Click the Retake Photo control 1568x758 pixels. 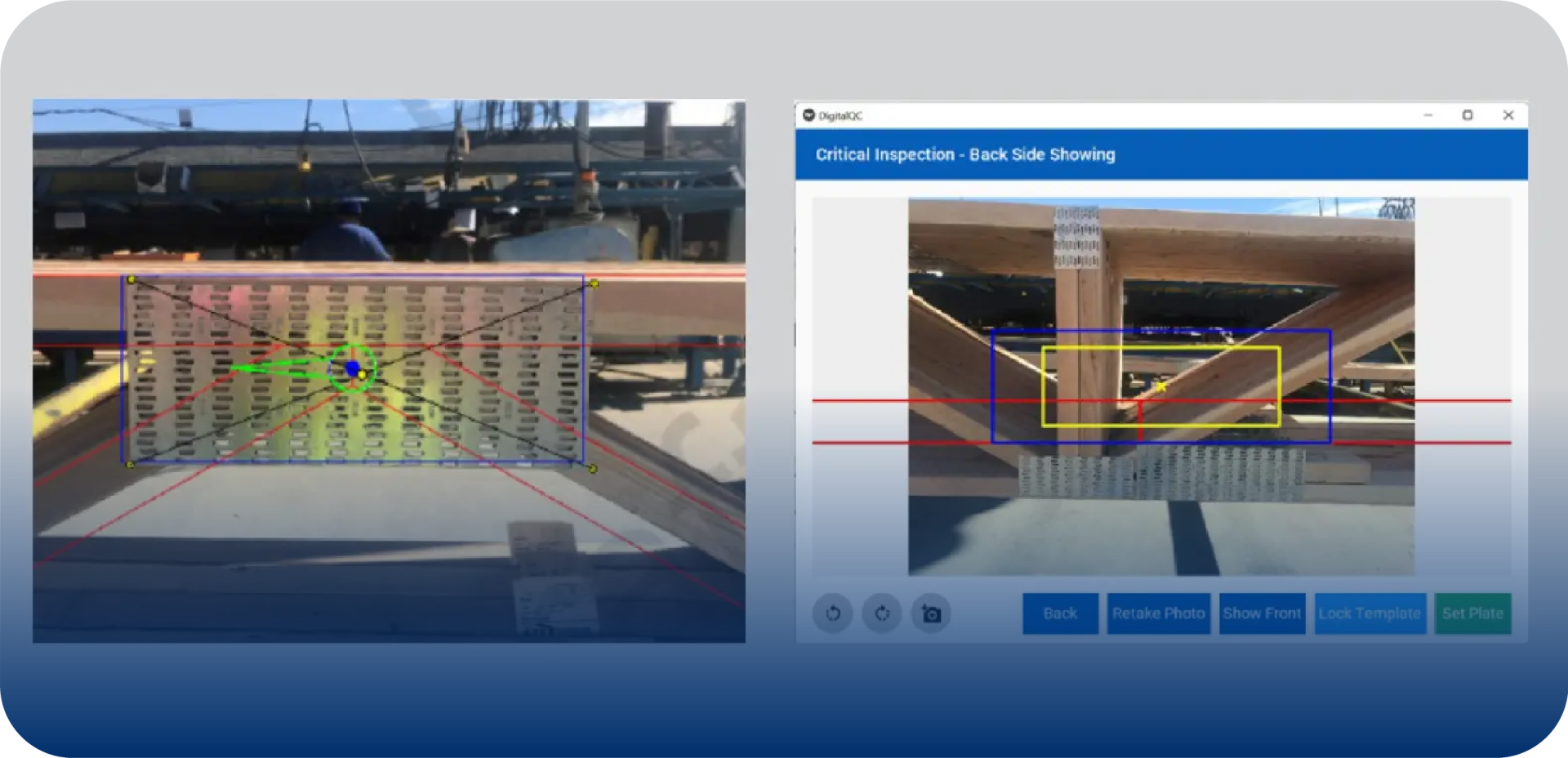(x=1158, y=613)
